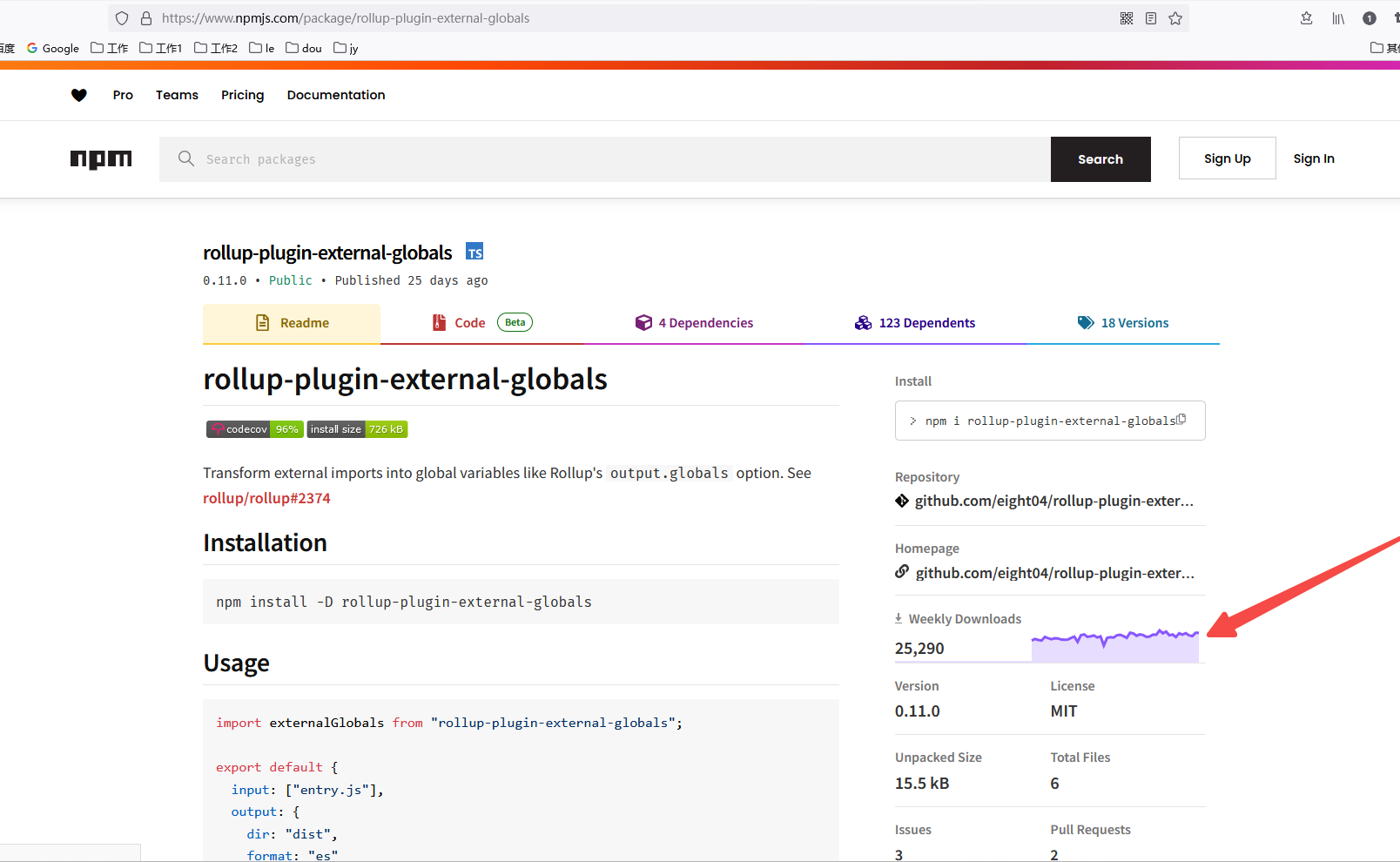Click the Sign Up button
Image resolution: width=1400 pixels, height=862 pixels.
point(1227,158)
